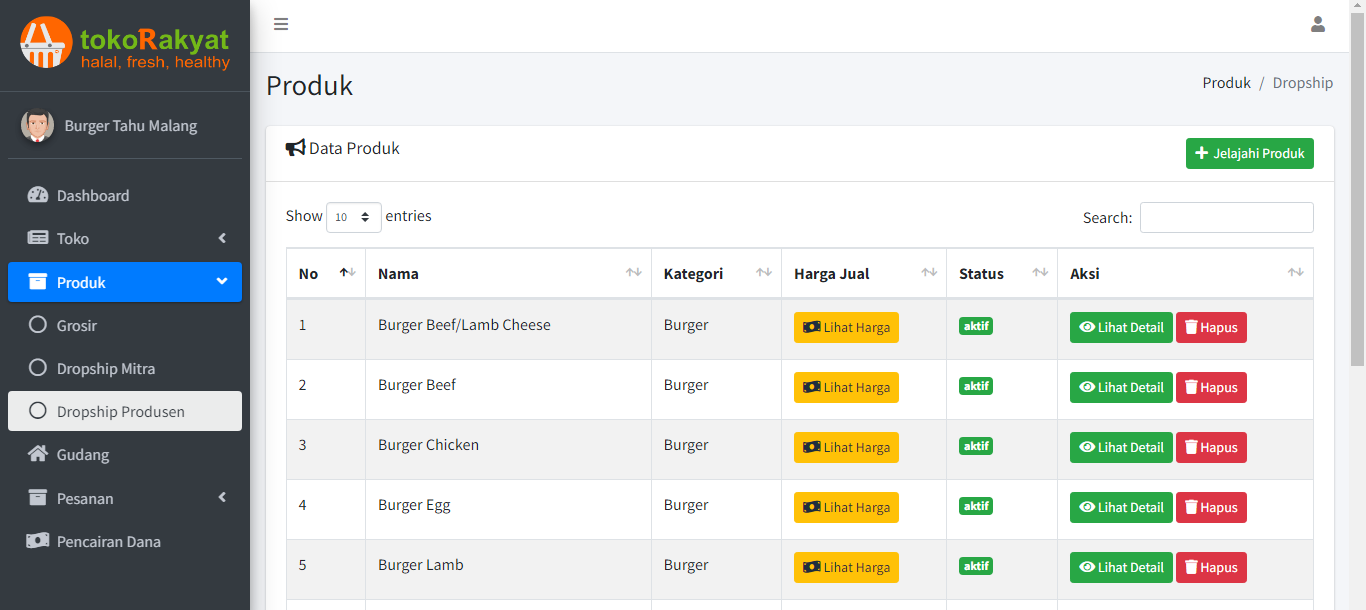Go to Pencairan Dana page
Viewport: 1366px width, 610px height.
[108, 542]
